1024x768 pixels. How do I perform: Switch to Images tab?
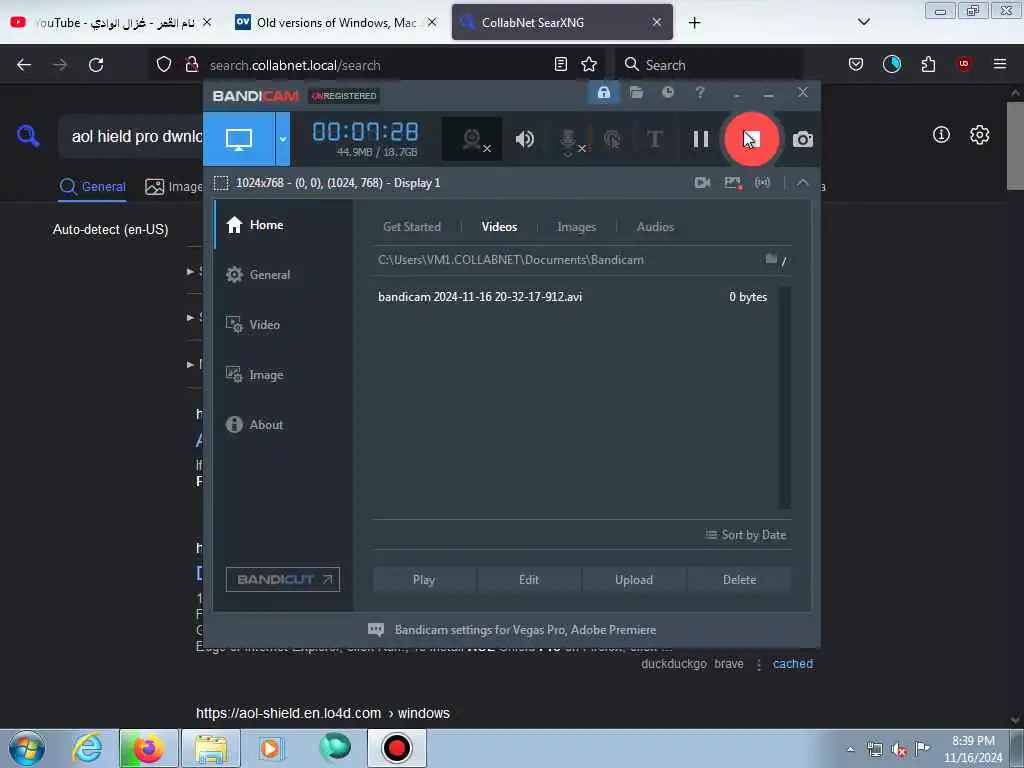point(576,227)
